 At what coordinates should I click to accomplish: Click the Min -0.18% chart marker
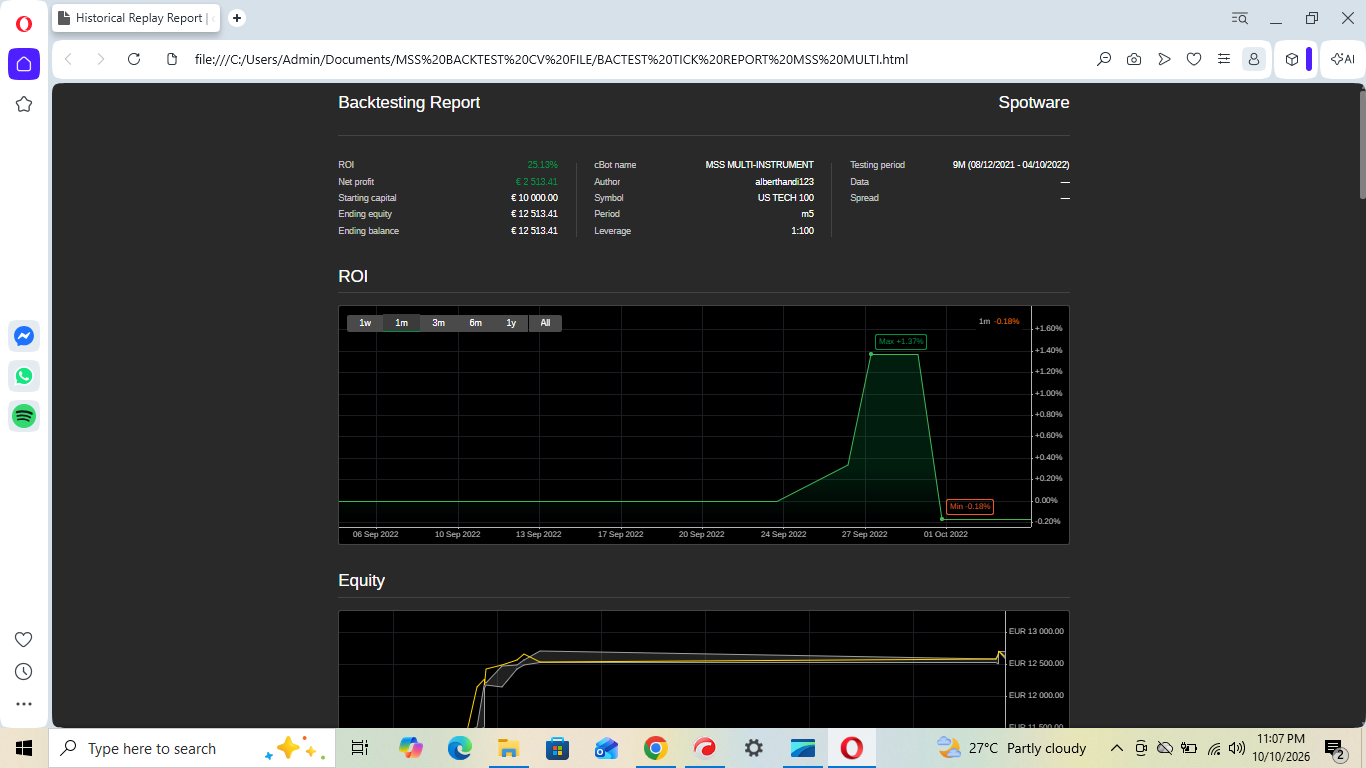970,507
